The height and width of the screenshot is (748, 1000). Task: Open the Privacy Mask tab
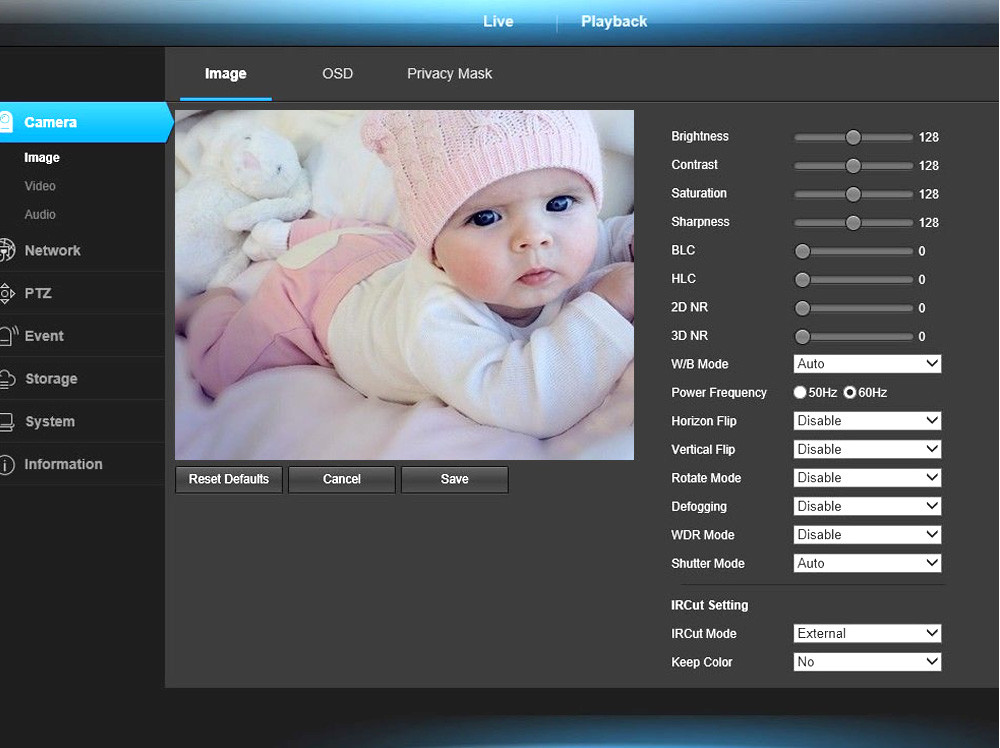pos(449,74)
